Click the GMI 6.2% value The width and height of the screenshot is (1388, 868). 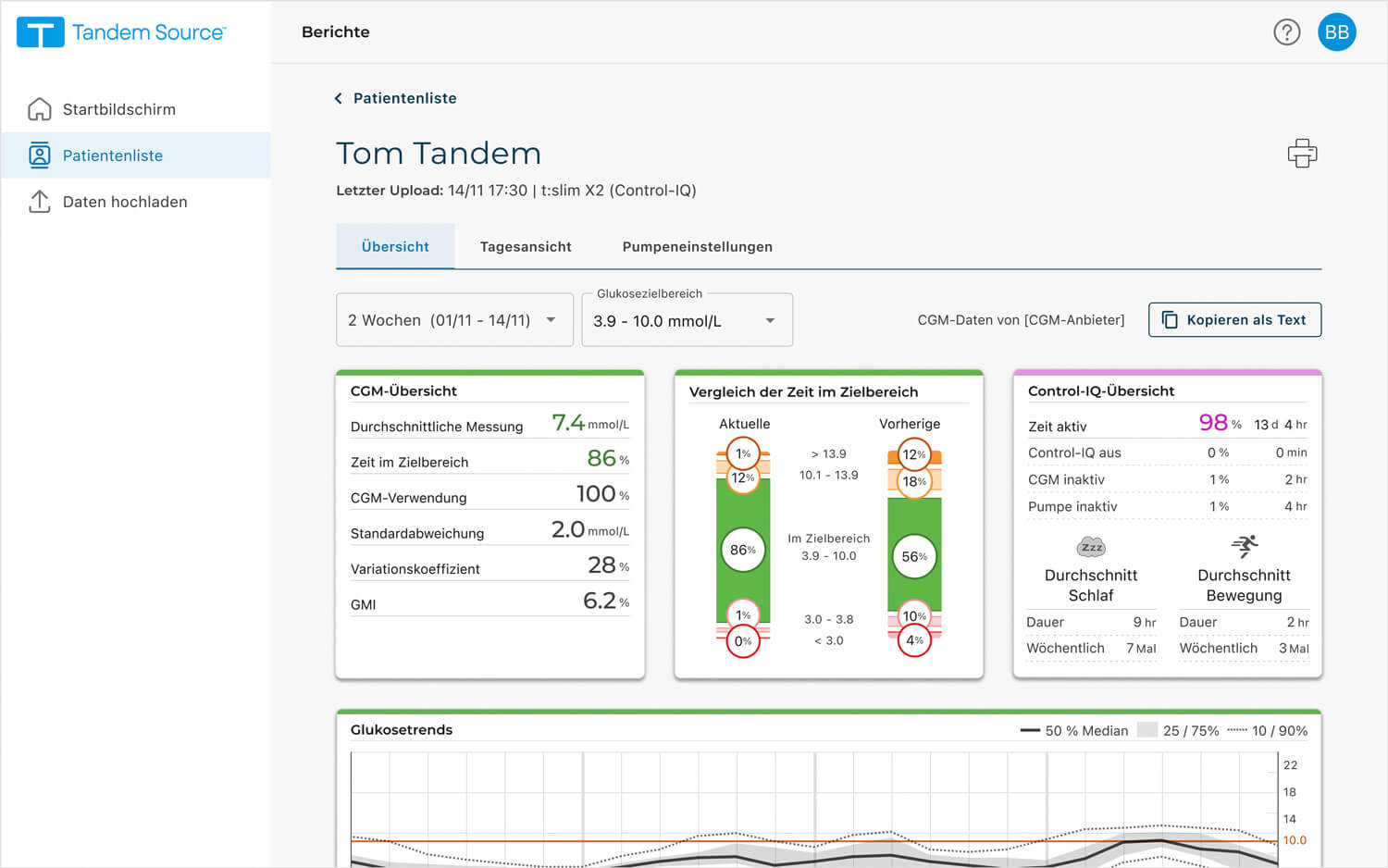(x=606, y=601)
